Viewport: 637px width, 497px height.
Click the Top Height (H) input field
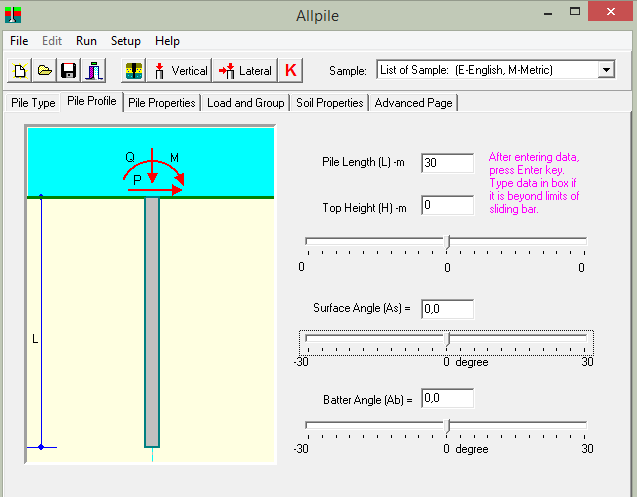[x=448, y=205]
